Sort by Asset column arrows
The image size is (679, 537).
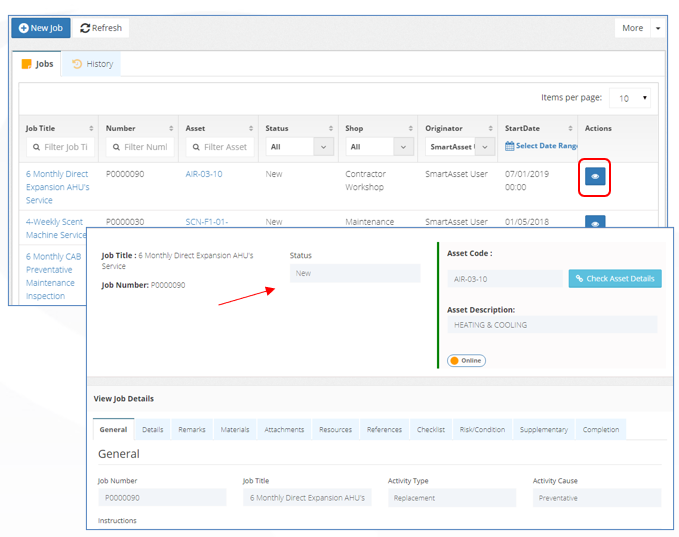point(251,128)
